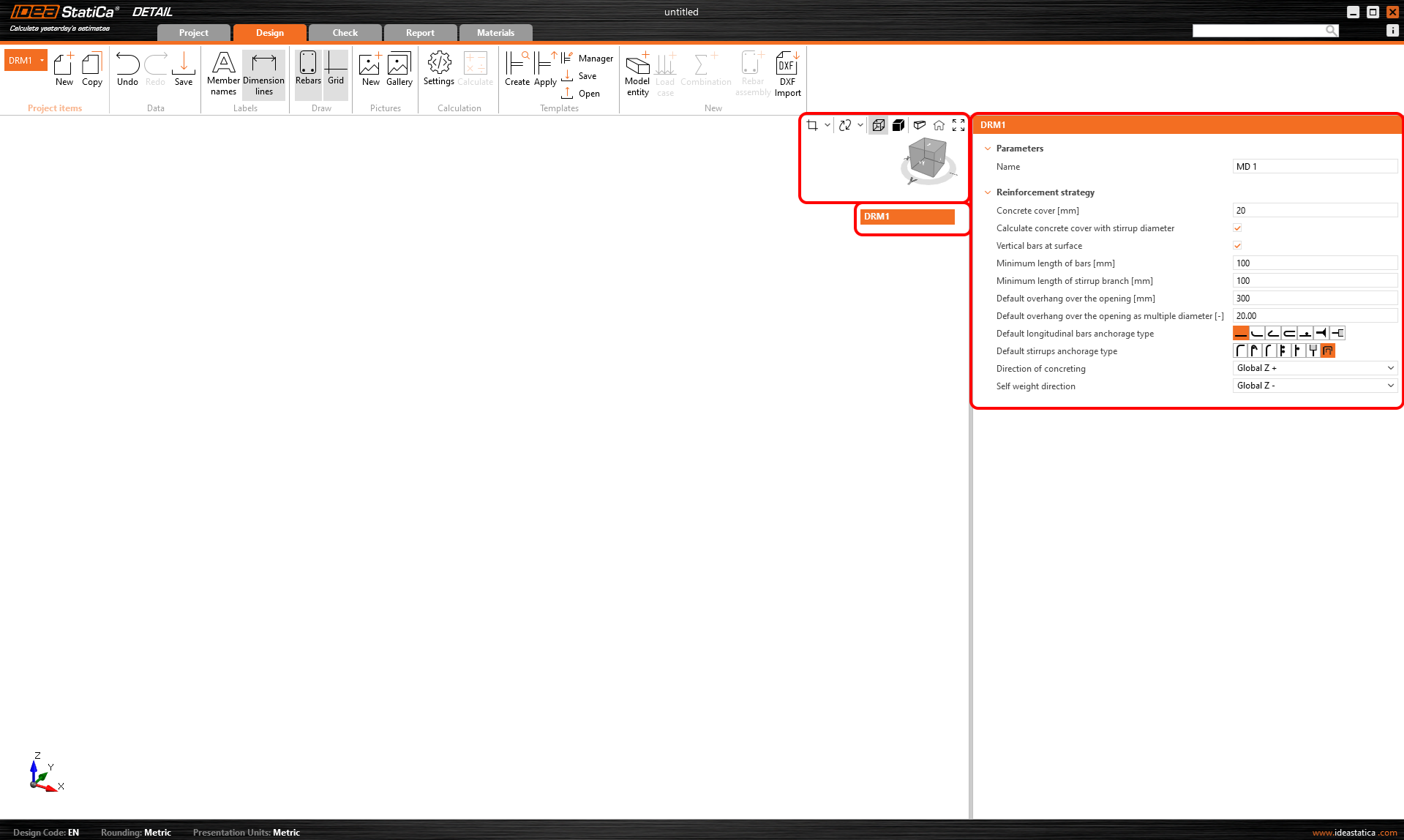This screenshot has width=1404, height=840.
Task: Select anchor head longitudinal anchorage type
Action: (1321, 334)
